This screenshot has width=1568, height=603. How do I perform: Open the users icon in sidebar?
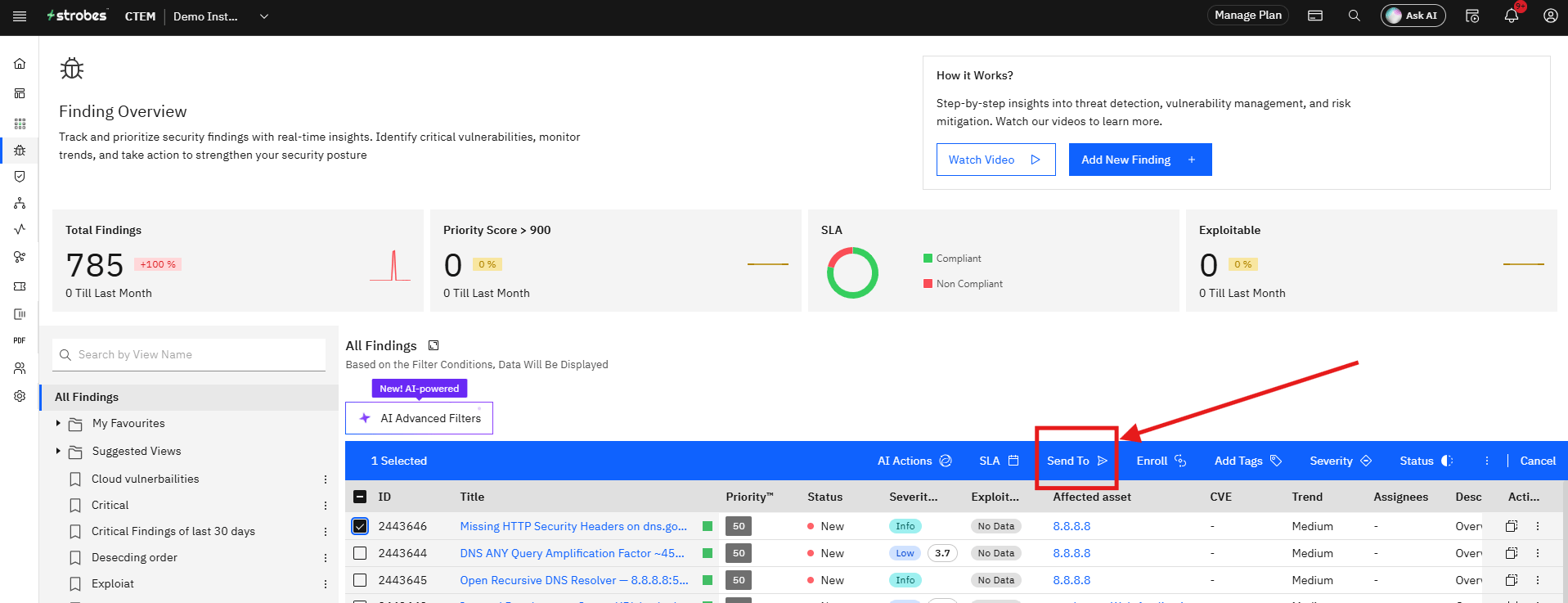20,368
